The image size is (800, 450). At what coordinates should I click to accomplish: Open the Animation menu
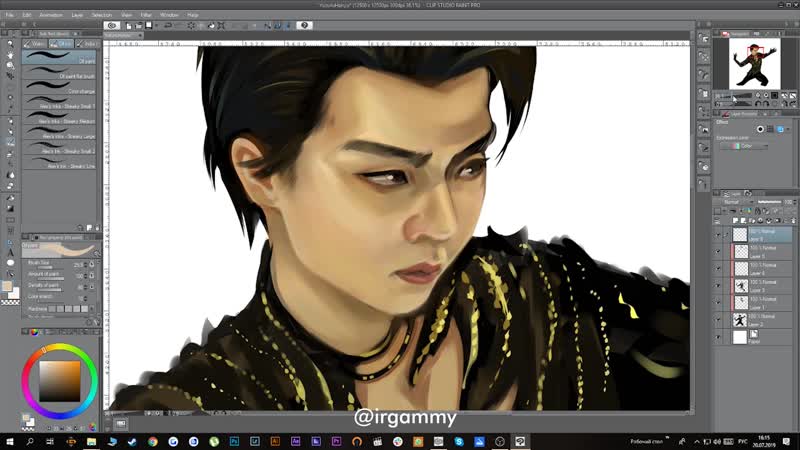(x=52, y=15)
